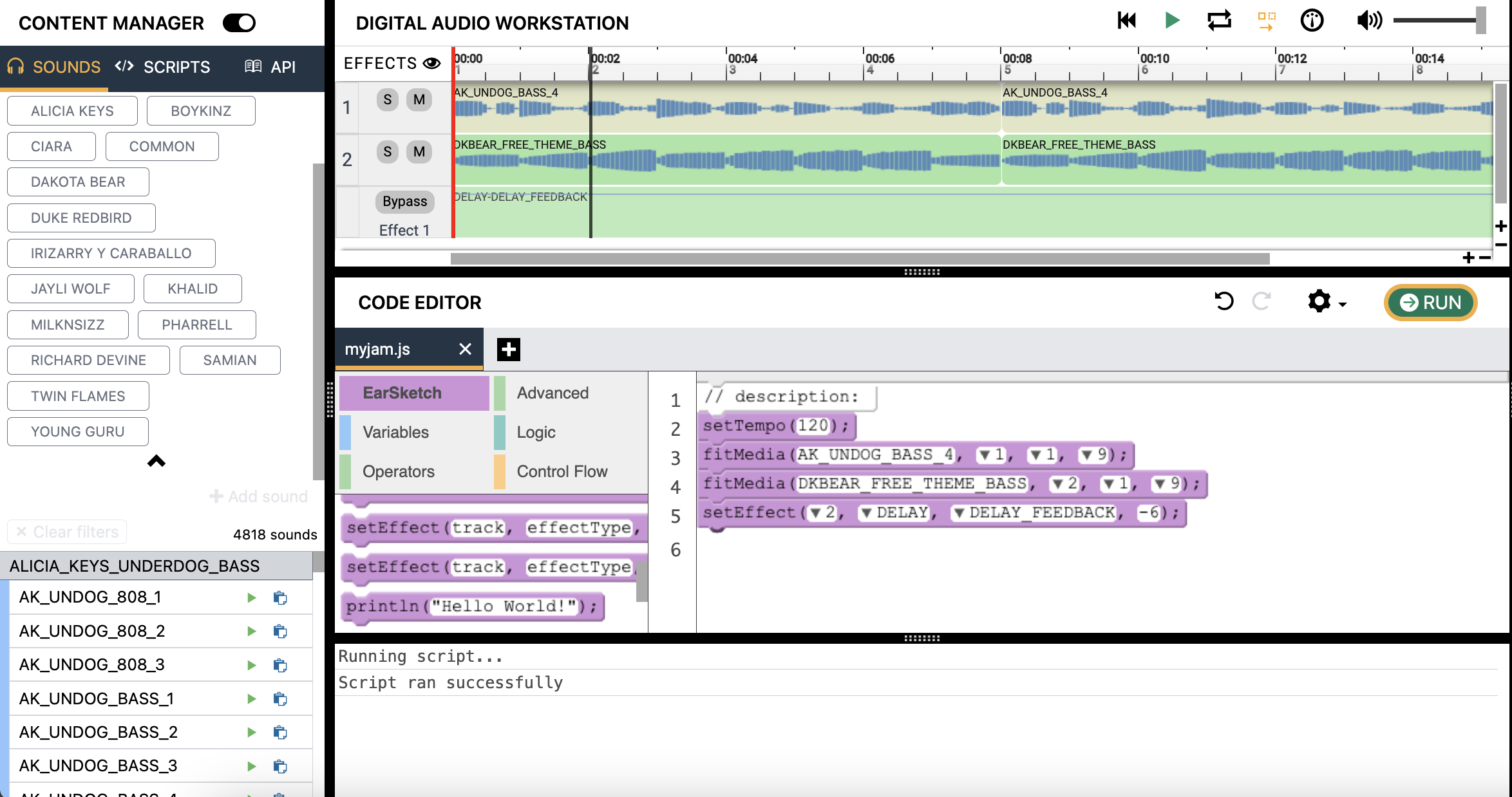
Task: Rewind playback to the beginning
Action: point(1126,21)
